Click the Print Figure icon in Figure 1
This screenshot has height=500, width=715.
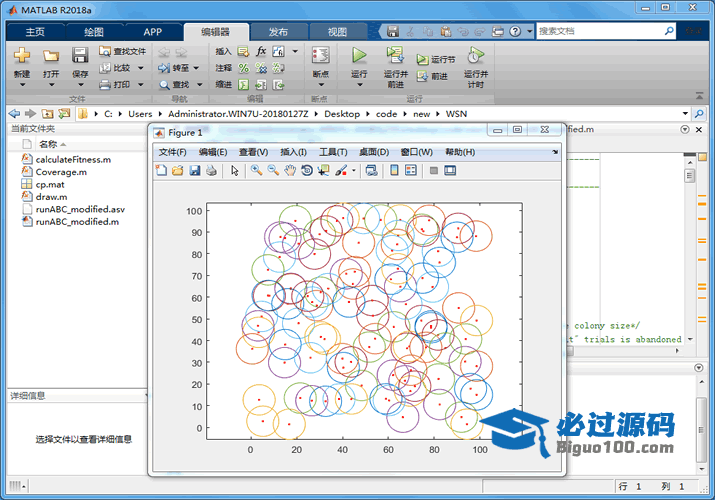[211, 170]
